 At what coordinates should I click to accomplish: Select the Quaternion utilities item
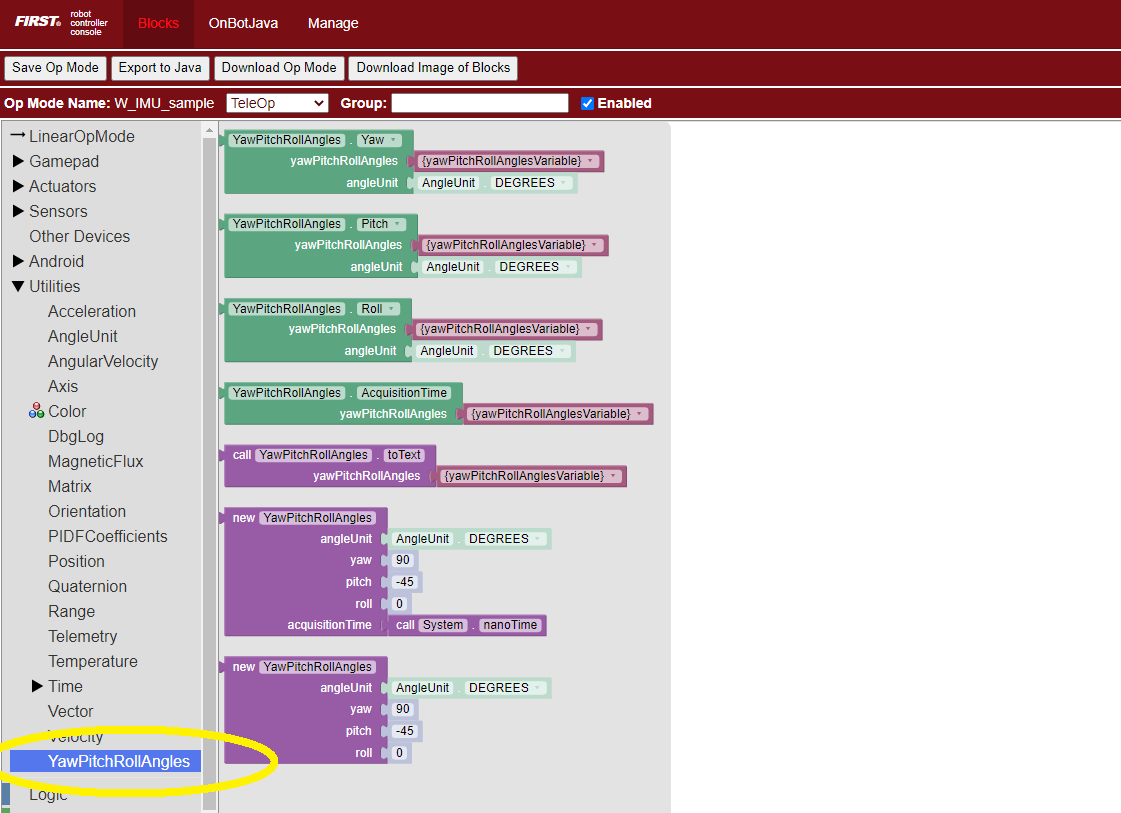[87, 586]
